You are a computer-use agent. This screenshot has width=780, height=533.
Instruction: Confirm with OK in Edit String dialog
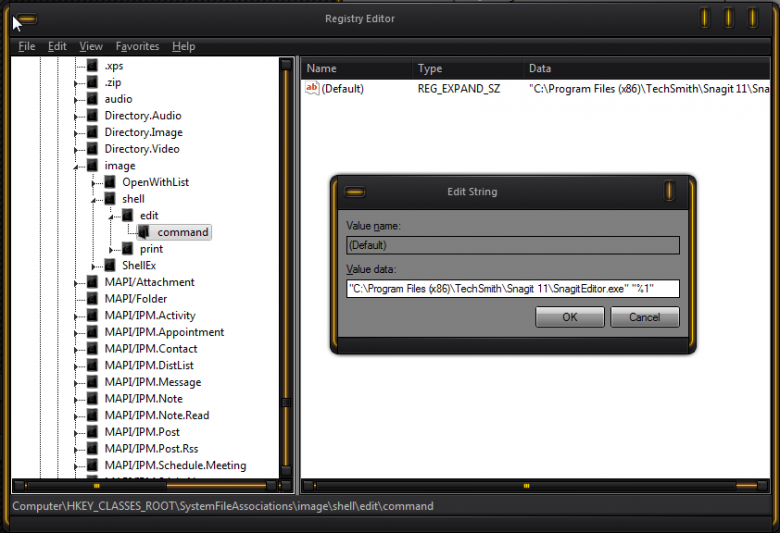click(x=570, y=317)
